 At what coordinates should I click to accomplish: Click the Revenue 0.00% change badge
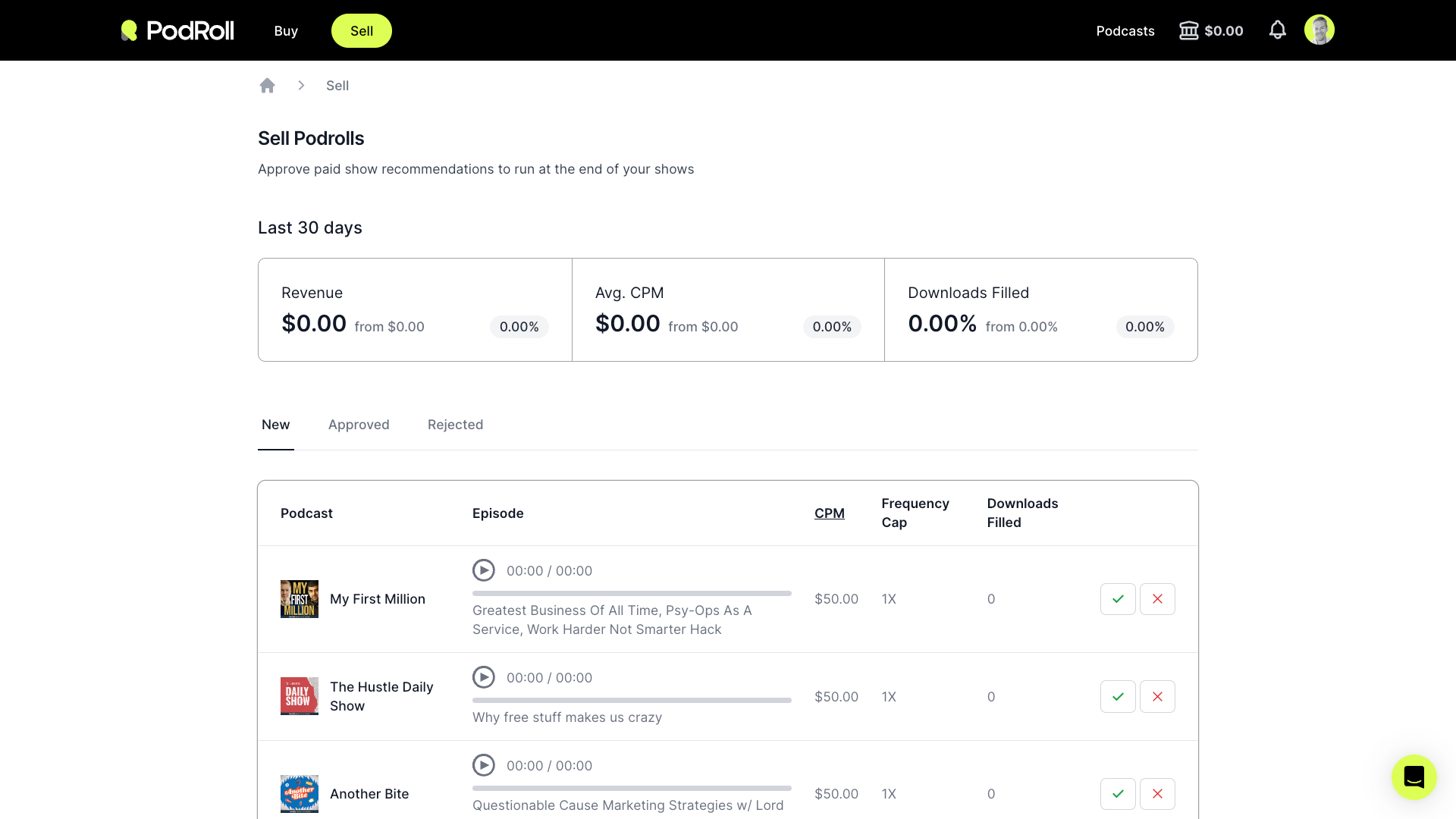click(x=519, y=327)
